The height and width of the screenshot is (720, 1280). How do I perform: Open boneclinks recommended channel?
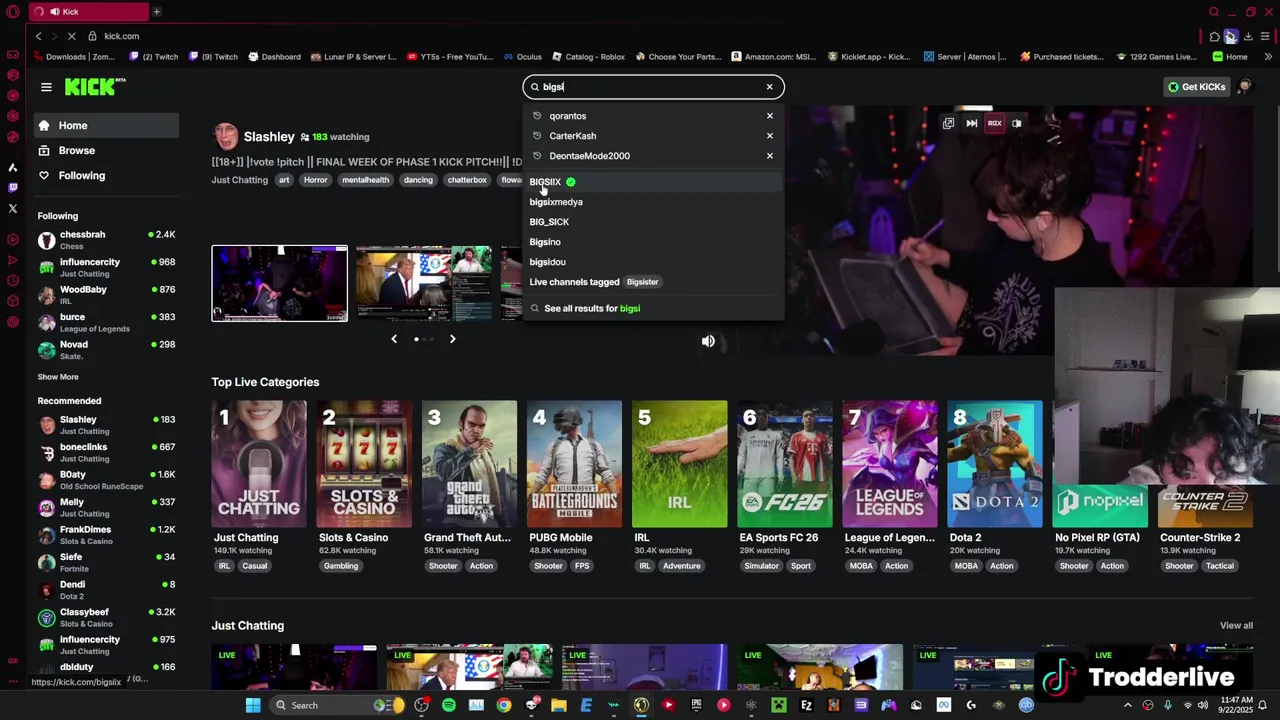[x=106, y=452]
